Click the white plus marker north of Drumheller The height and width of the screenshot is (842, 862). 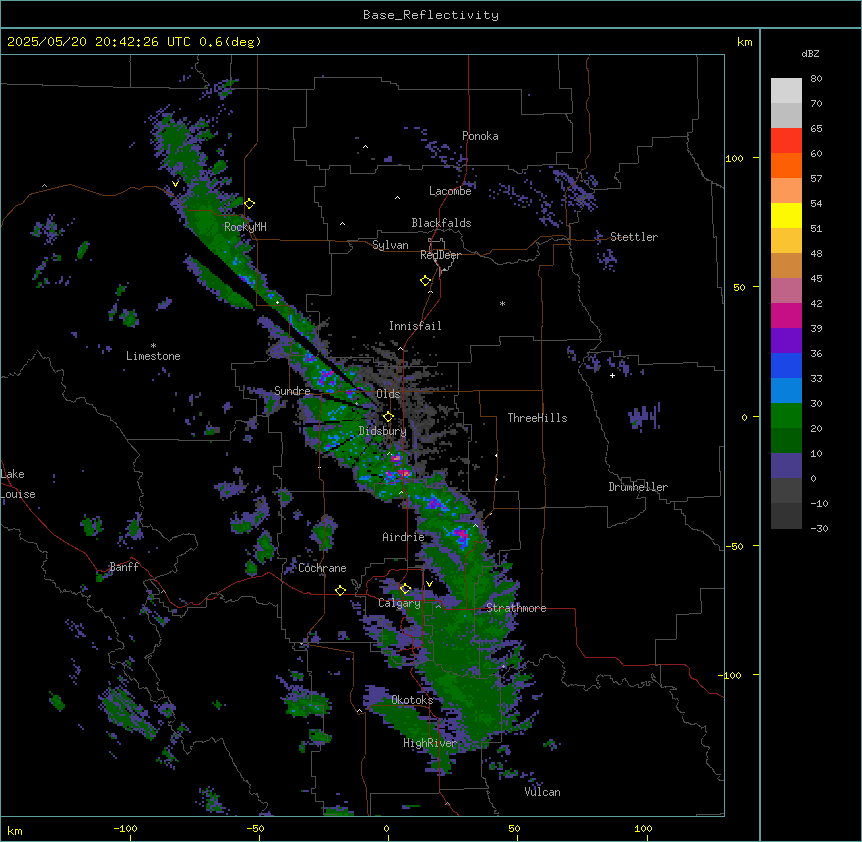pyautogui.click(x=612, y=375)
